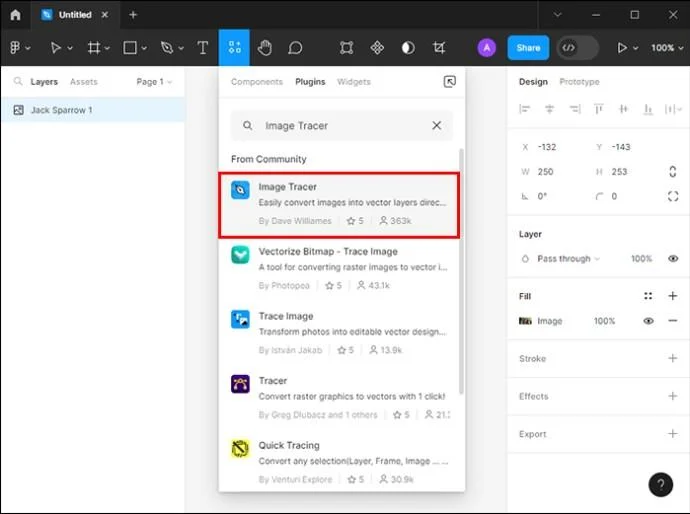Screen dimensions: 690x514
Task: Select the Move tool
Action: 55,48
